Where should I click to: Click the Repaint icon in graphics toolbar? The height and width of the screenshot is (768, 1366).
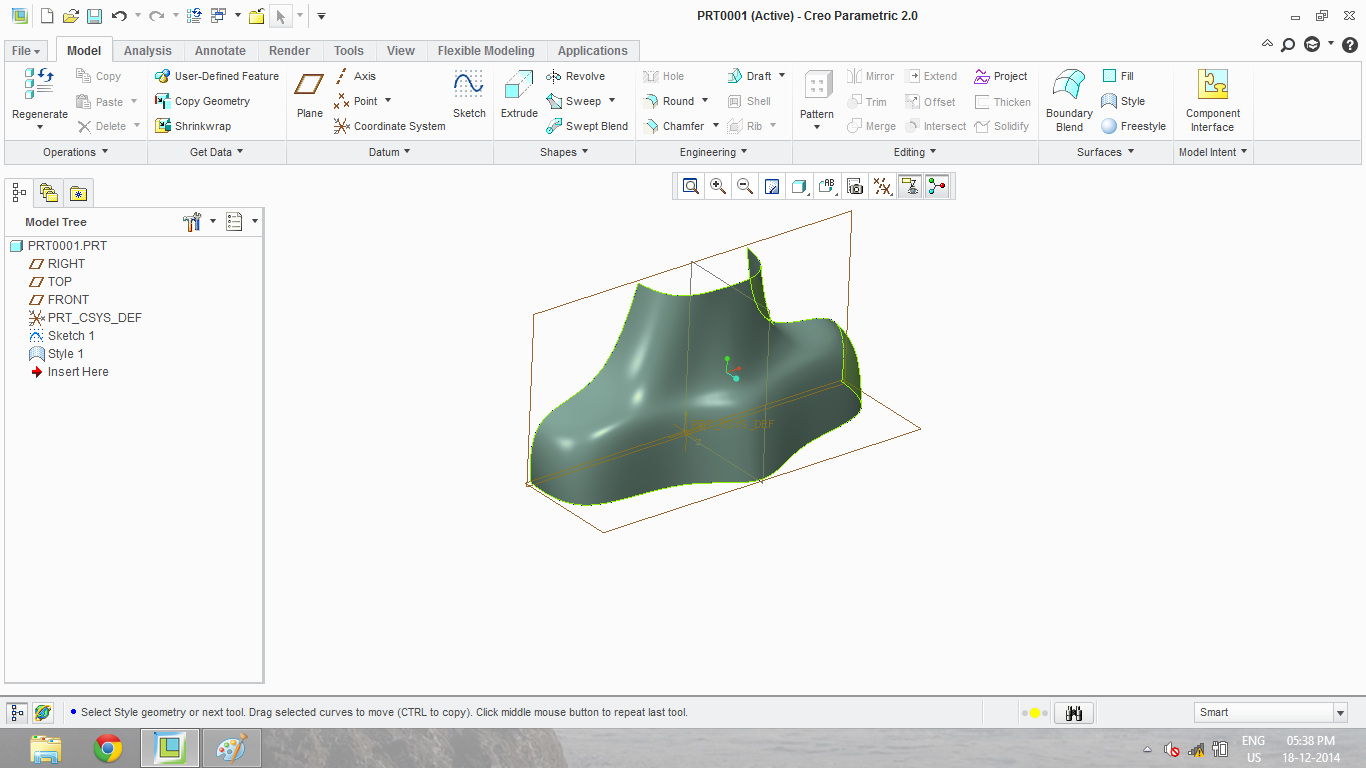pos(772,186)
